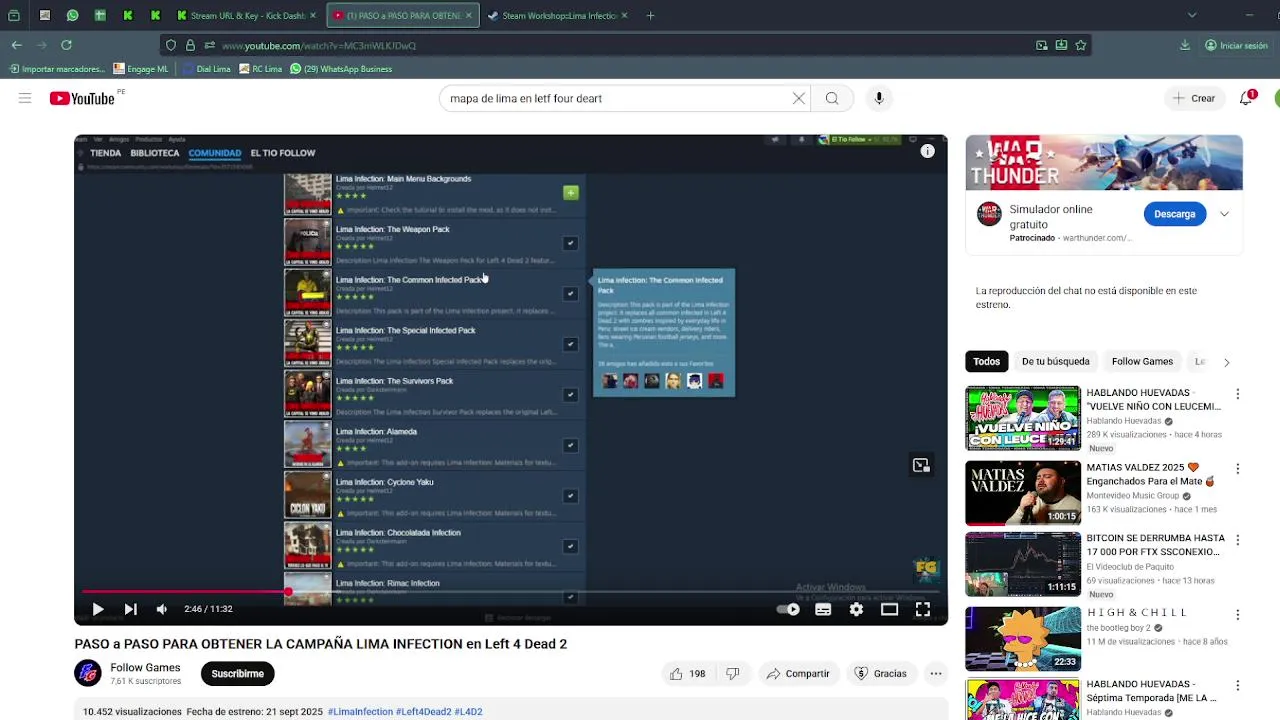Open BITCOIN SE DERRUMBA video title
Viewport: 1280px width, 720px height.
point(1155,545)
